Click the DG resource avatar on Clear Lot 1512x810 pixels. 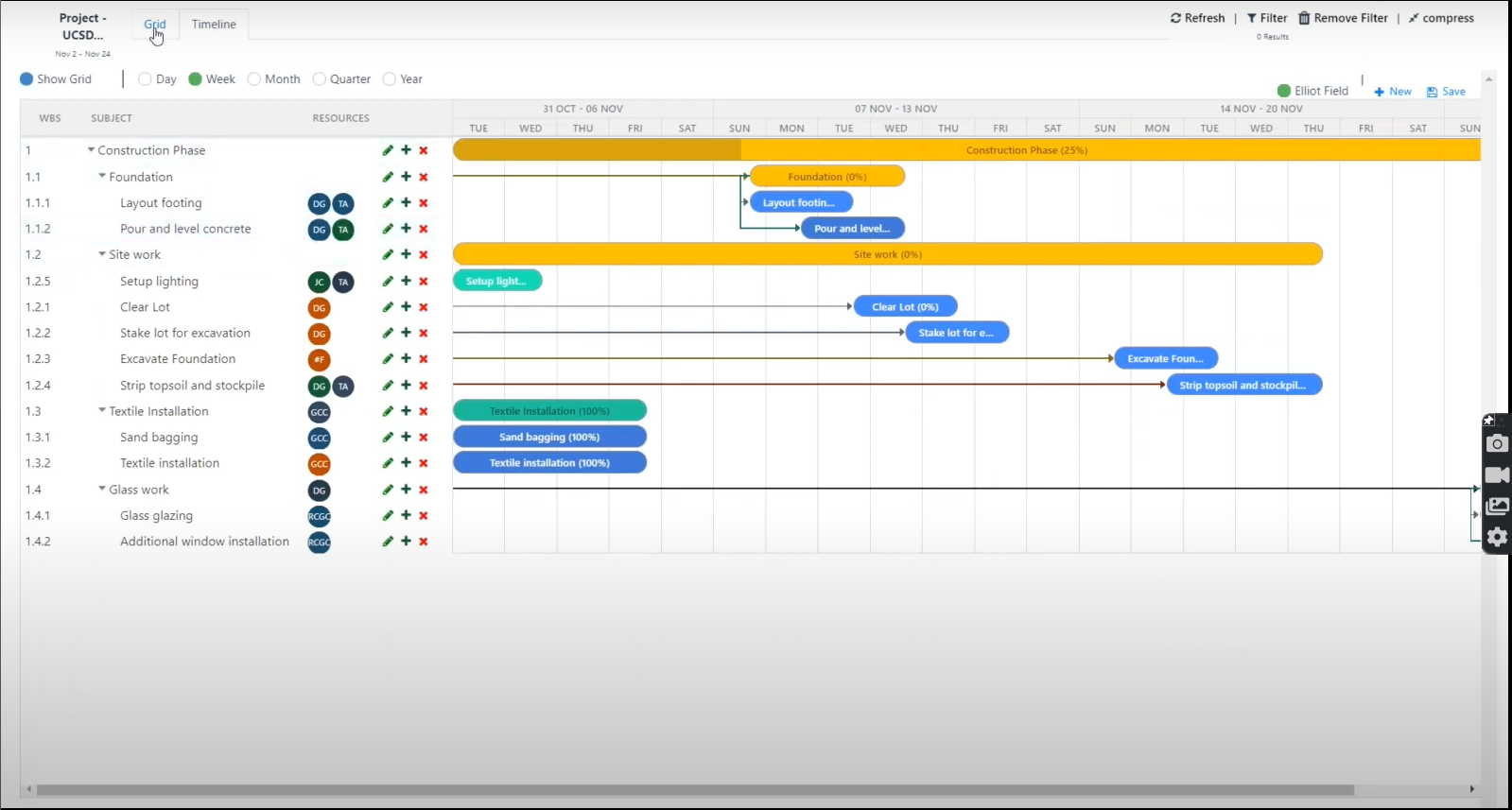coord(320,308)
